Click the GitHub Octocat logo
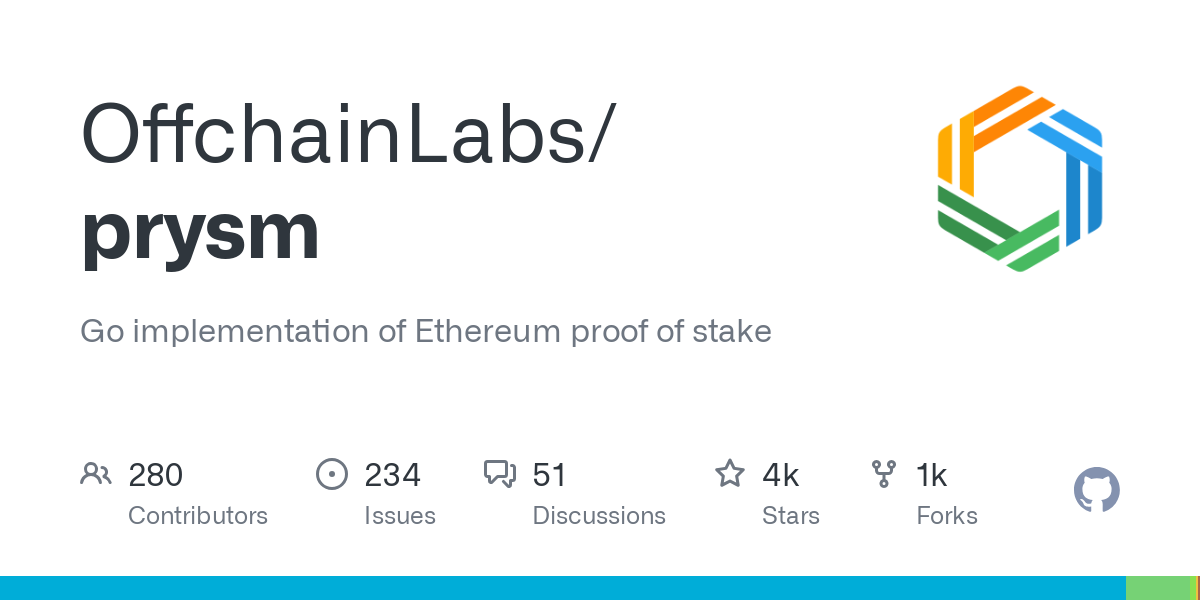1200x600 pixels. click(x=1097, y=491)
